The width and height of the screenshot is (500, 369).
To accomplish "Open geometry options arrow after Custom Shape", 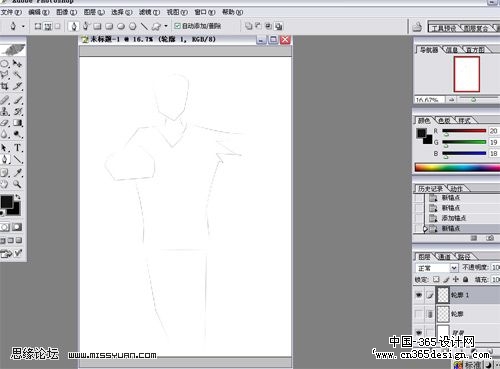I will coord(166,26).
